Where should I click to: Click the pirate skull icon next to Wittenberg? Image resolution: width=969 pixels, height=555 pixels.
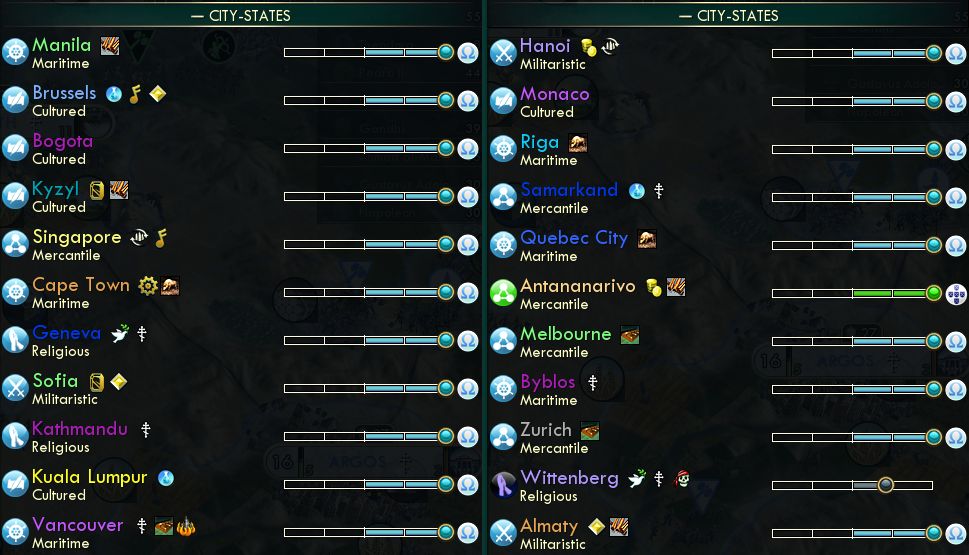[x=682, y=478]
